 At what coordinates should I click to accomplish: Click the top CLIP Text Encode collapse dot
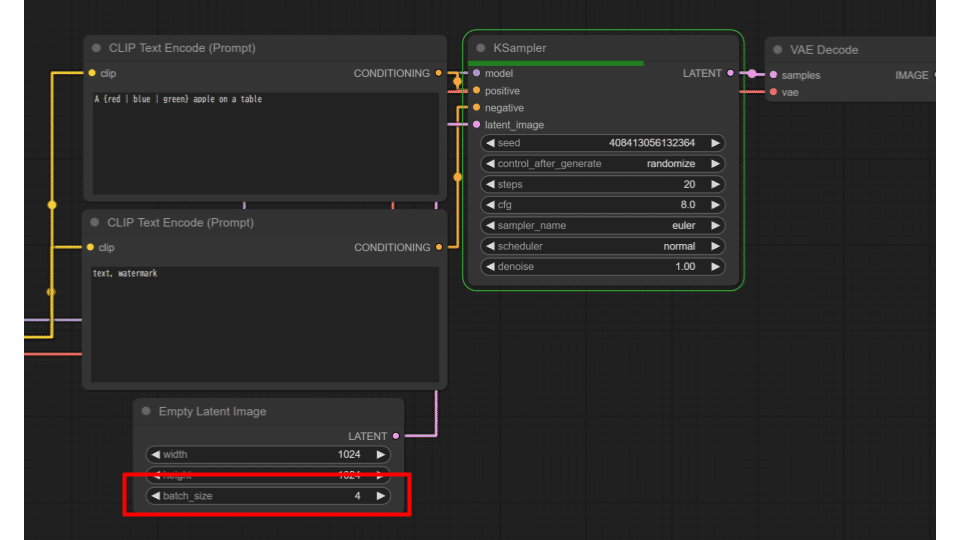click(x=96, y=48)
